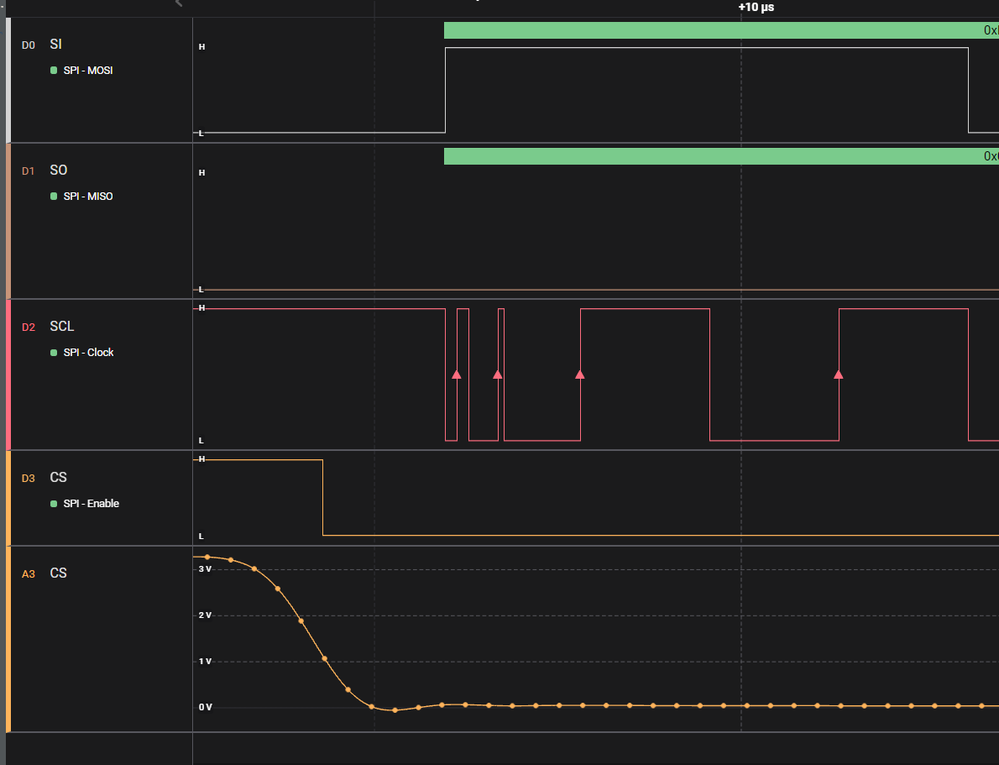The width and height of the screenshot is (999, 765).
Task: Select the D0 SI channel label
Action: click(x=42, y=45)
